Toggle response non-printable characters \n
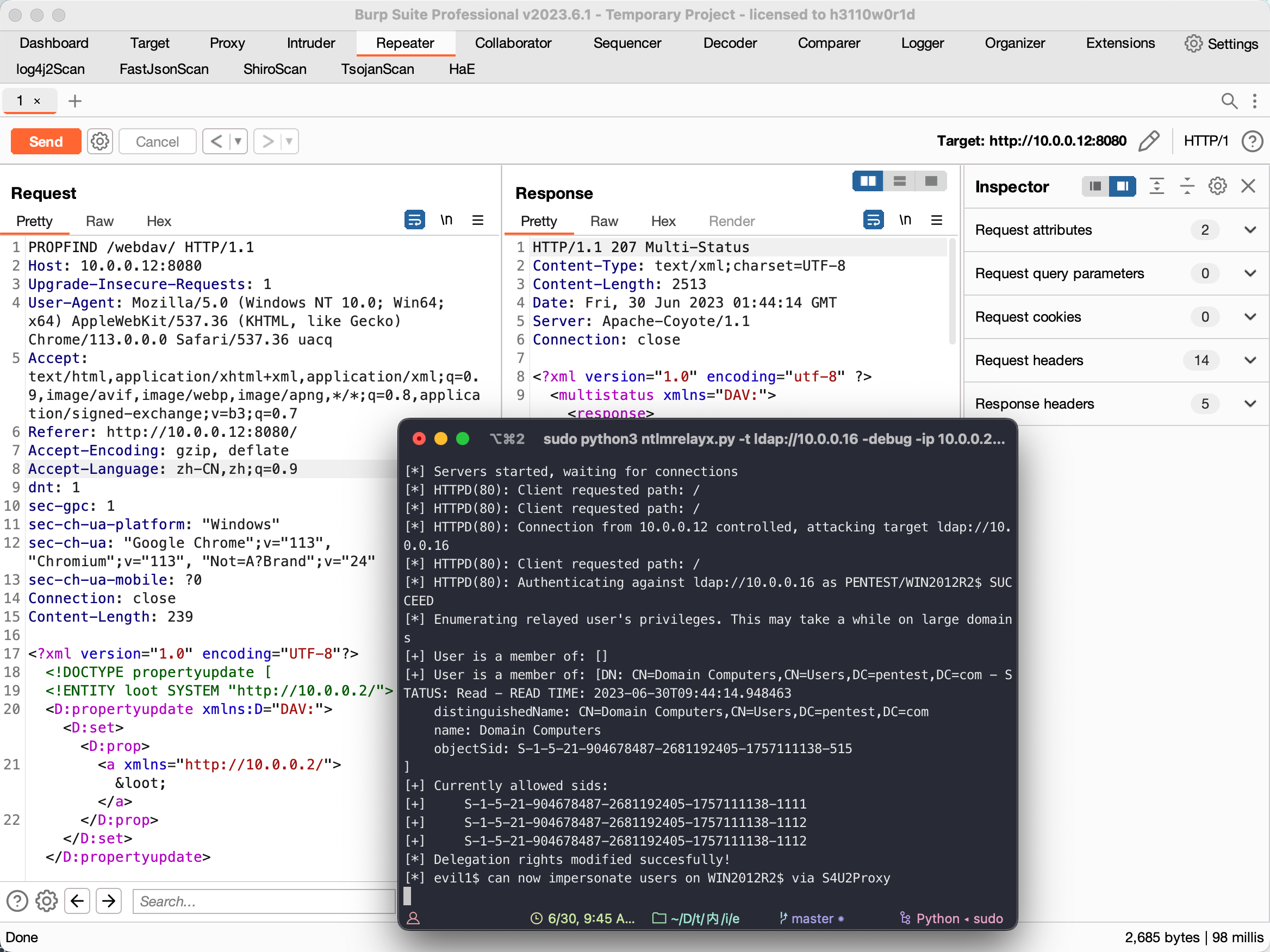 [905, 220]
